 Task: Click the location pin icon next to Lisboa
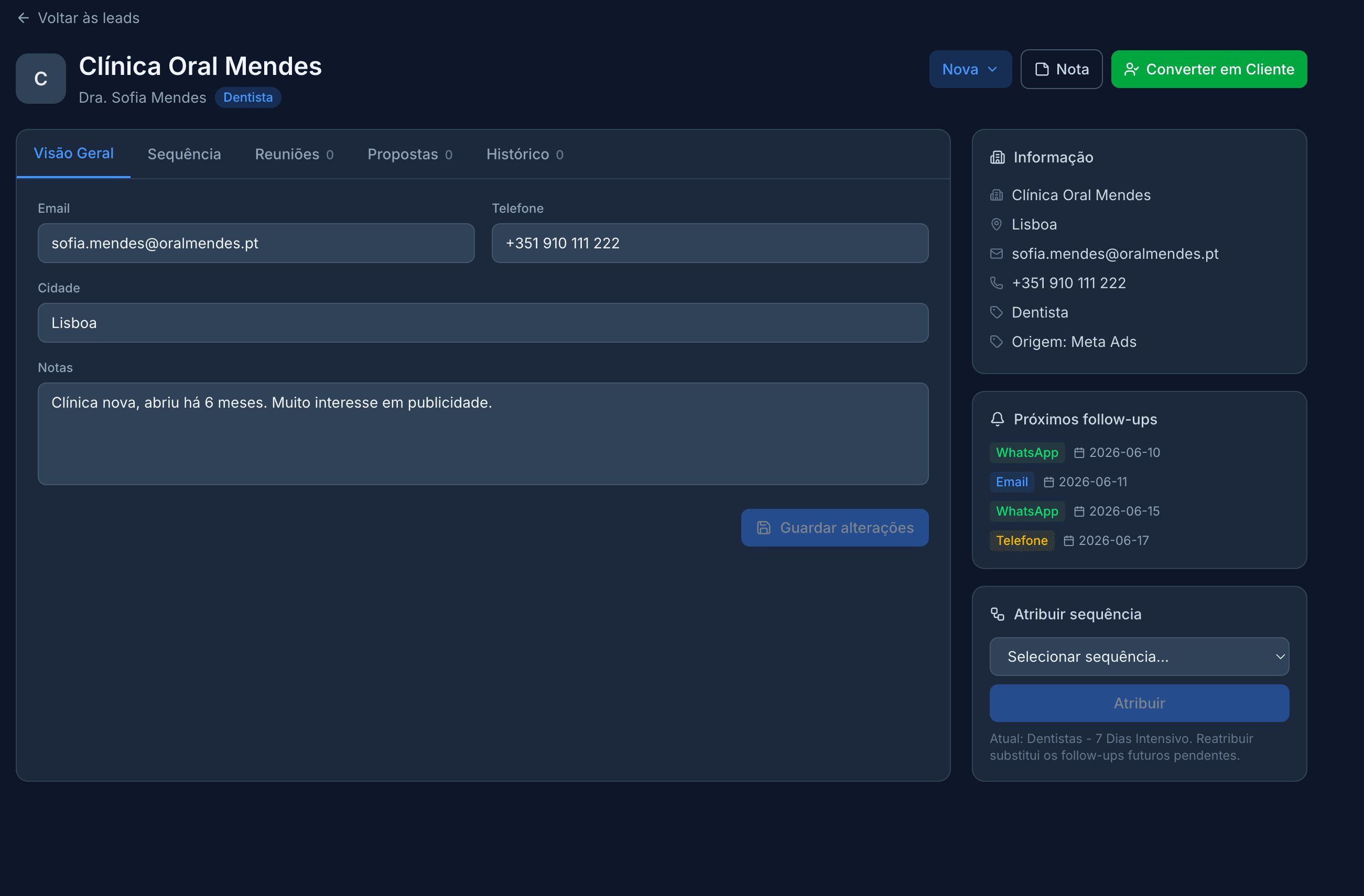tap(997, 225)
